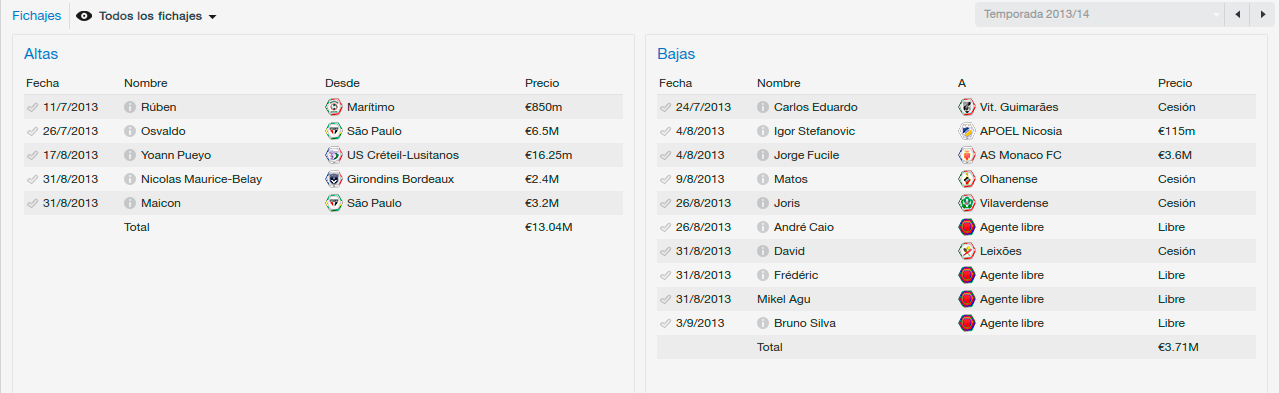This screenshot has height=393, width=1280.
Task: Open the Todos los fichajes dropdown
Action: (x=147, y=16)
